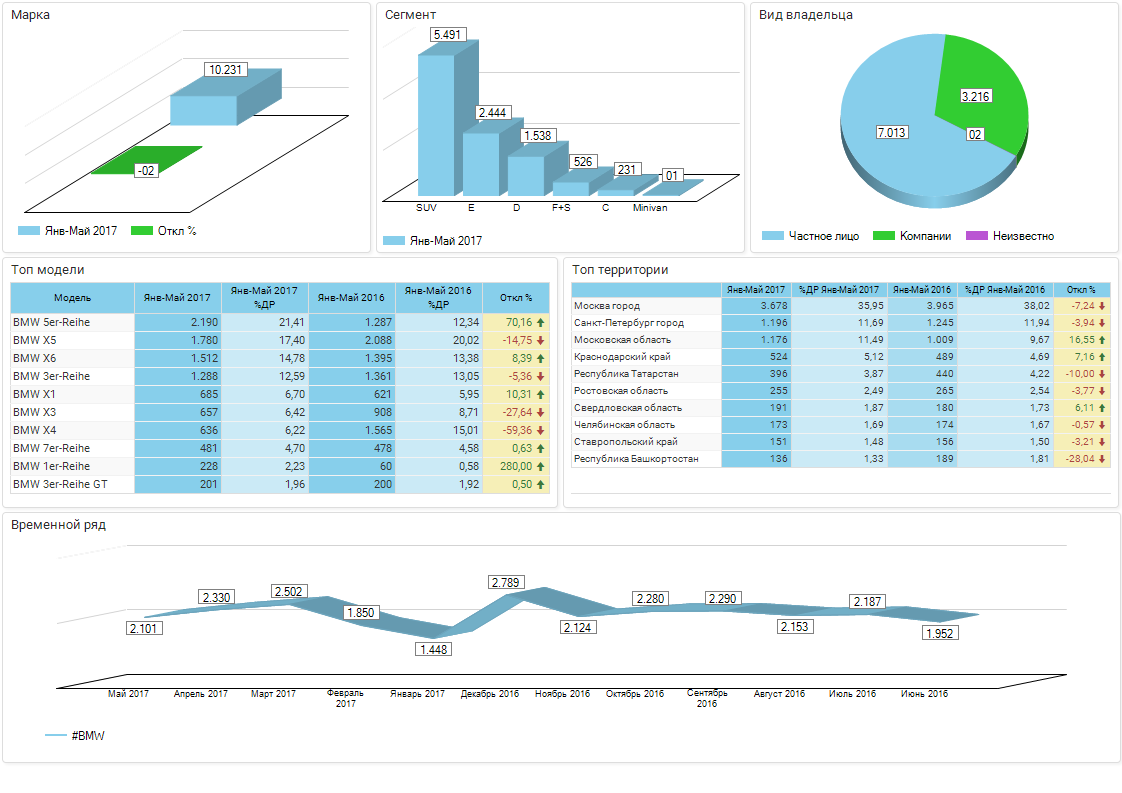1122x793 pixels.
Task: Sort Топ модели by Откл % header
Action: click(x=516, y=298)
